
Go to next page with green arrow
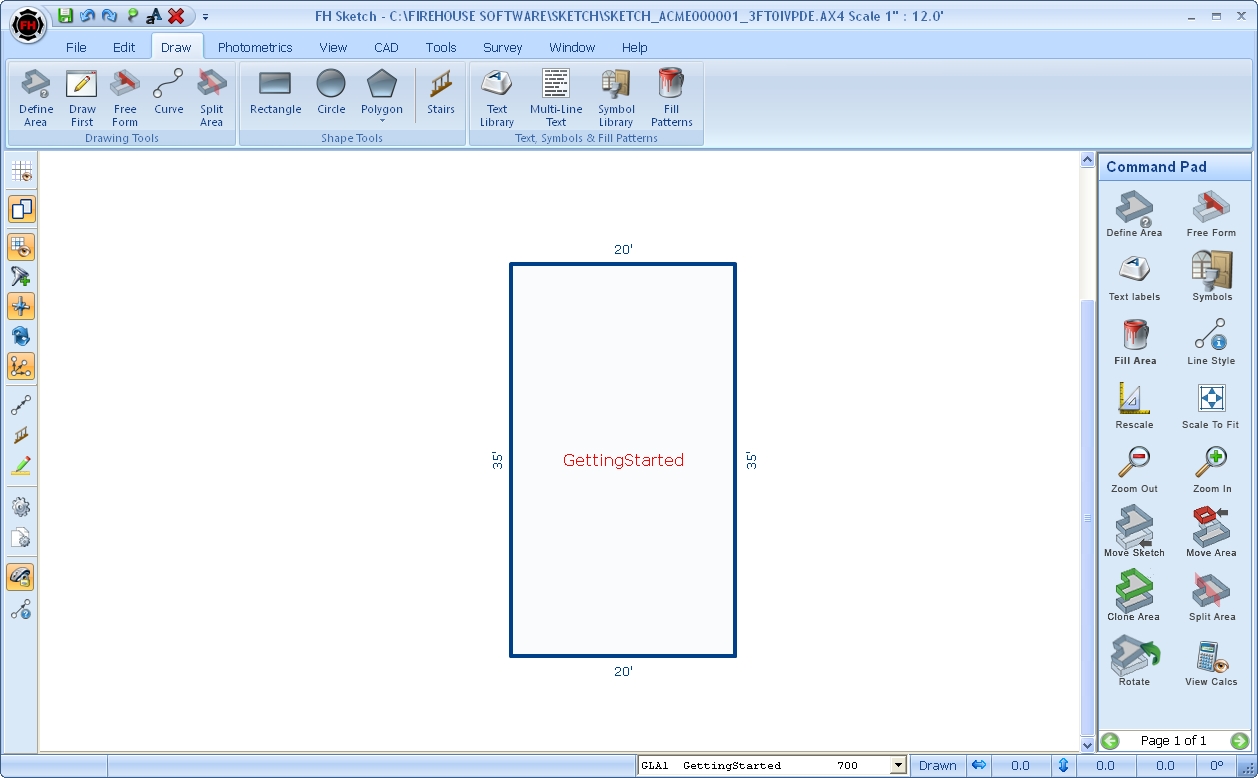[1239, 741]
